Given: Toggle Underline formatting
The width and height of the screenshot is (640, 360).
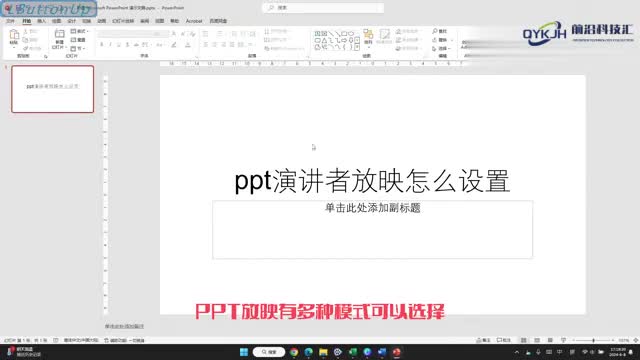Looking at the screenshot, I should tap(119, 45).
